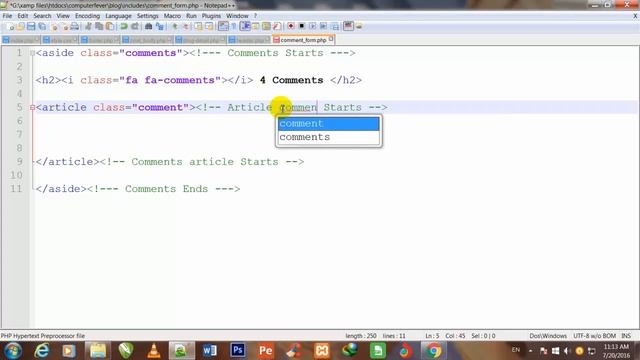Click 'Ln : 5' in the status bar
Viewport: 640px width, 360px height.
pos(432,336)
